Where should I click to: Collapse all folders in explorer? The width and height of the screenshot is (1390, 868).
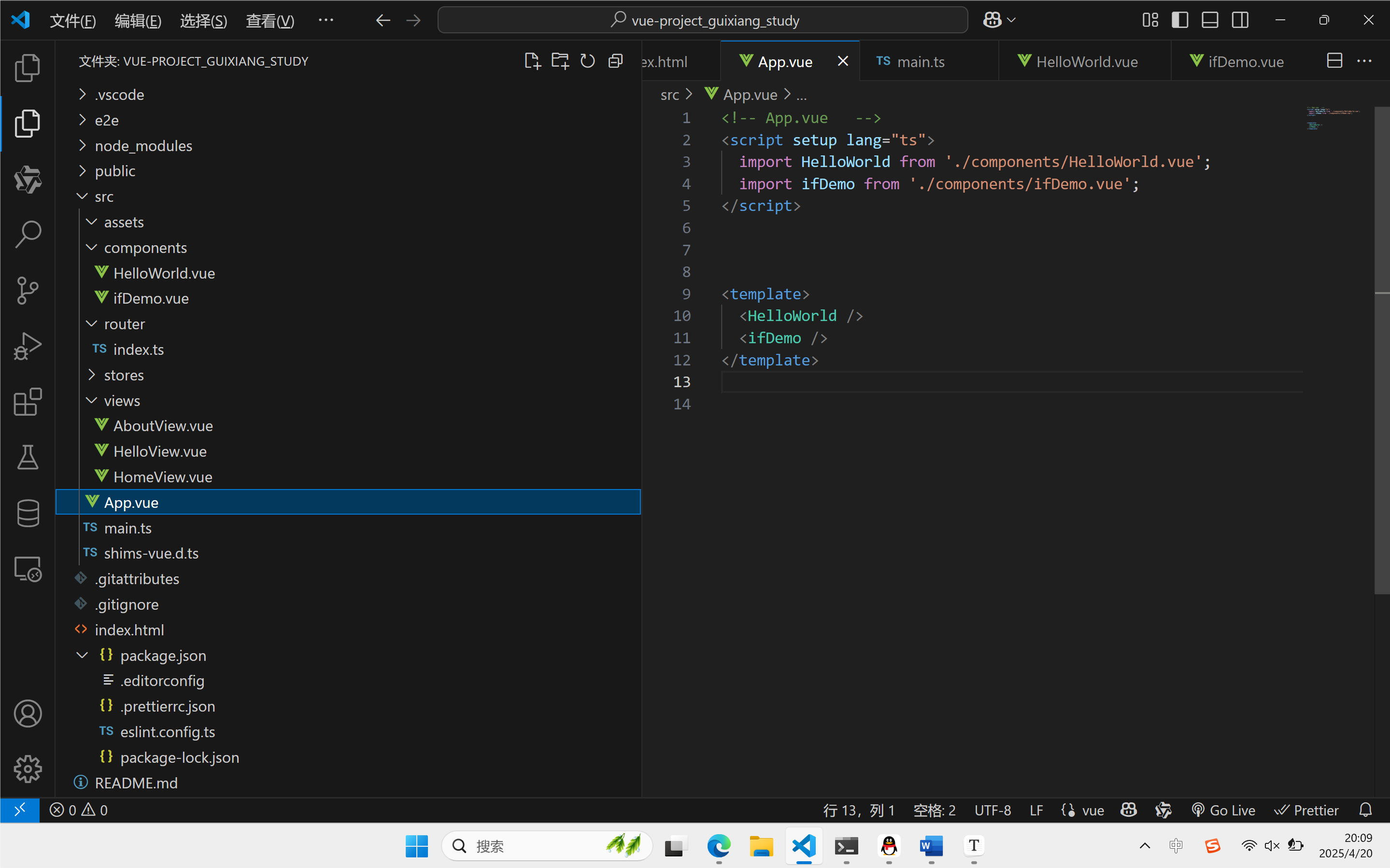click(x=615, y=61)
